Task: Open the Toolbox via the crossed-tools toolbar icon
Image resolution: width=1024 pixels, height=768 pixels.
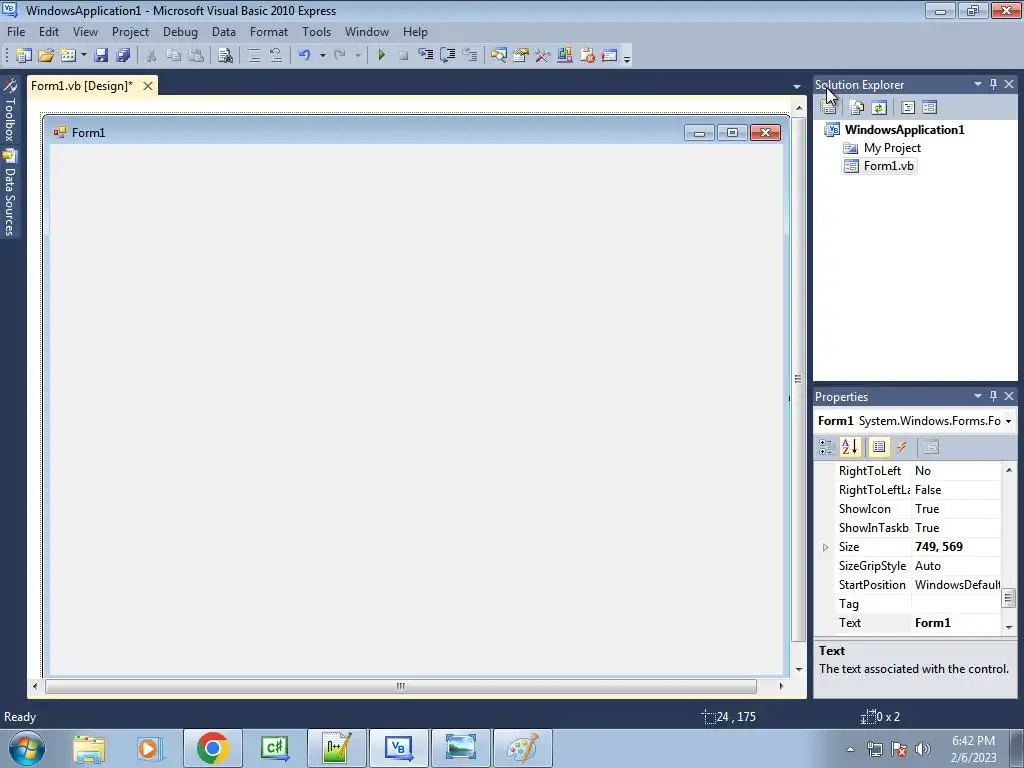Action: (x=542, y=56)
